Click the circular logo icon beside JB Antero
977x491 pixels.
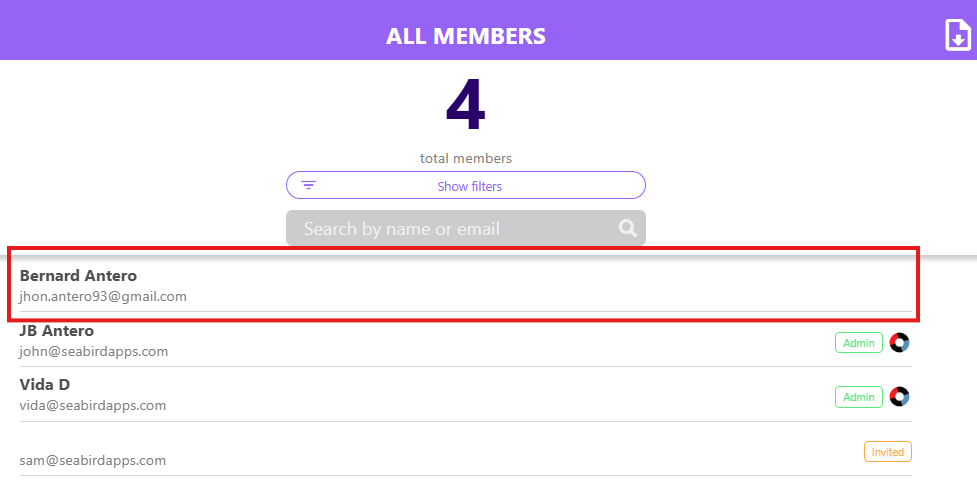point(899,343)
